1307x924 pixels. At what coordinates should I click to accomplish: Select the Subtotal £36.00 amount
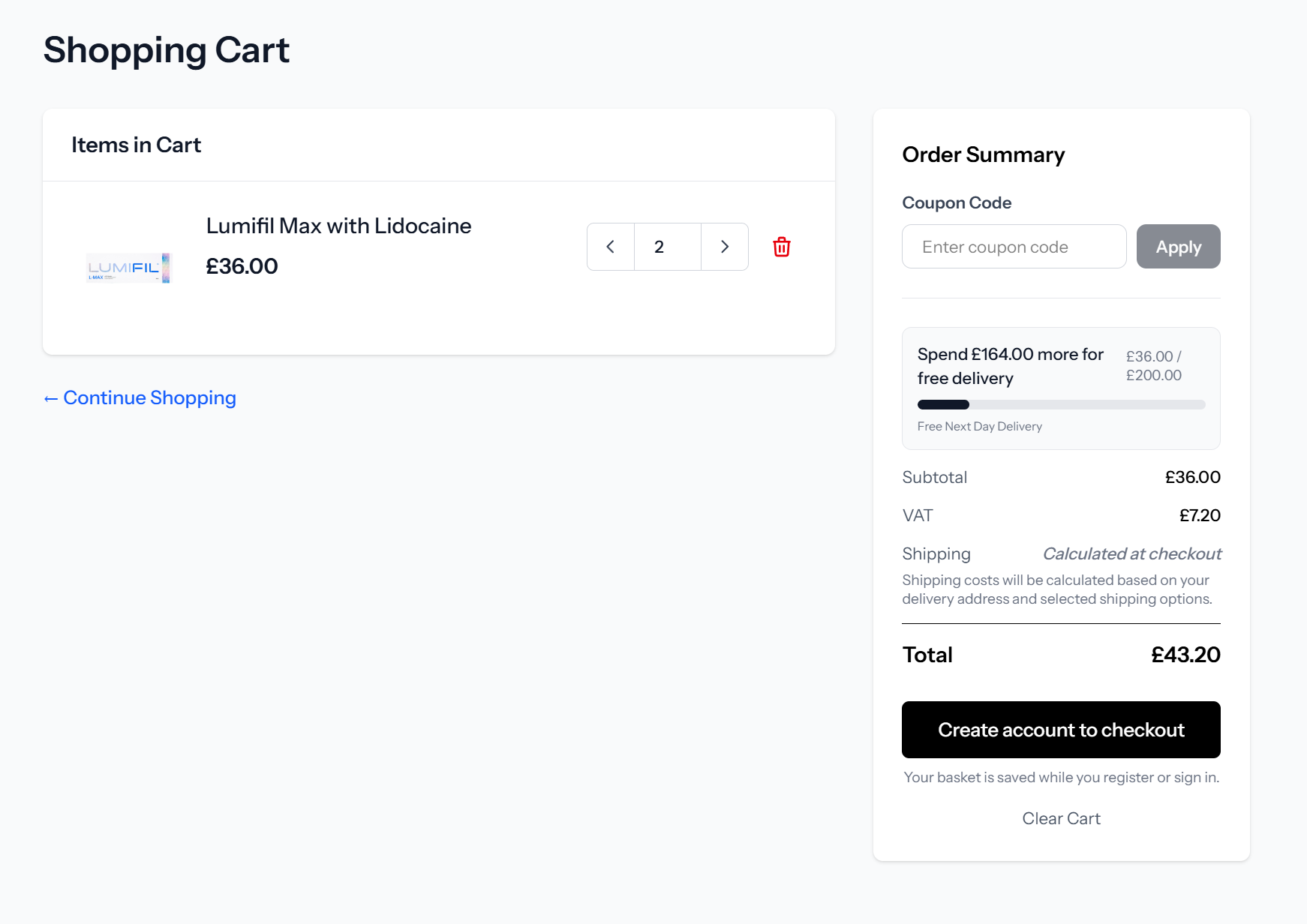1192,477
